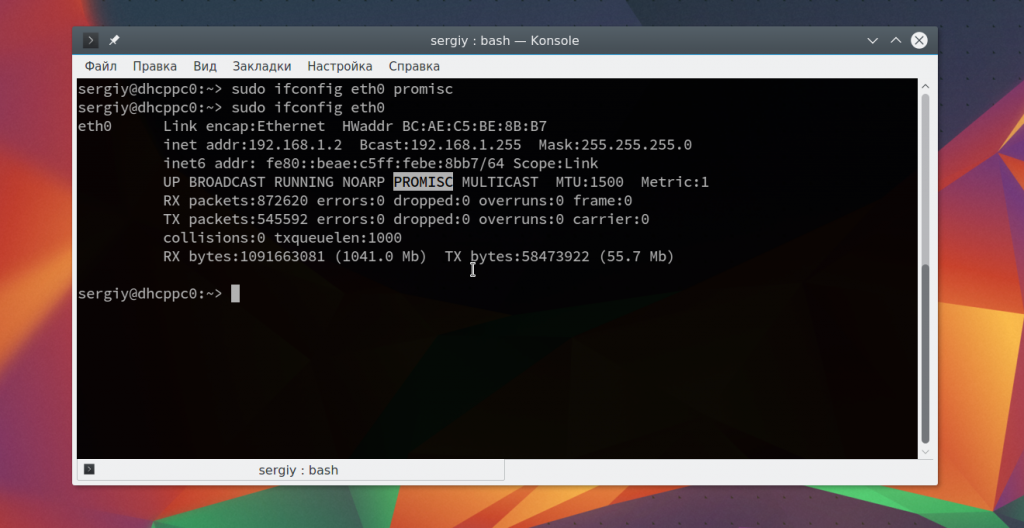Click the Konsole terminal icon in title bar
This screenshot has height=528, width=1024.
[91, 41]
